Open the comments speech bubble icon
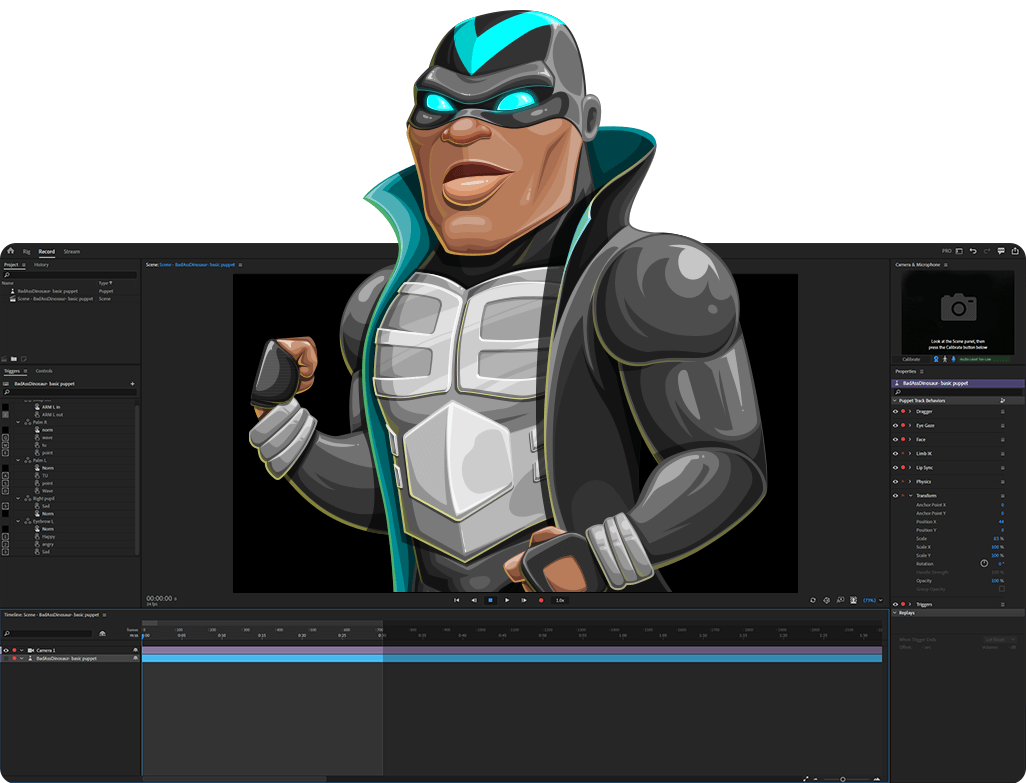The width and height of the screenshot is (1026, 783). [x=1001, y=251]
